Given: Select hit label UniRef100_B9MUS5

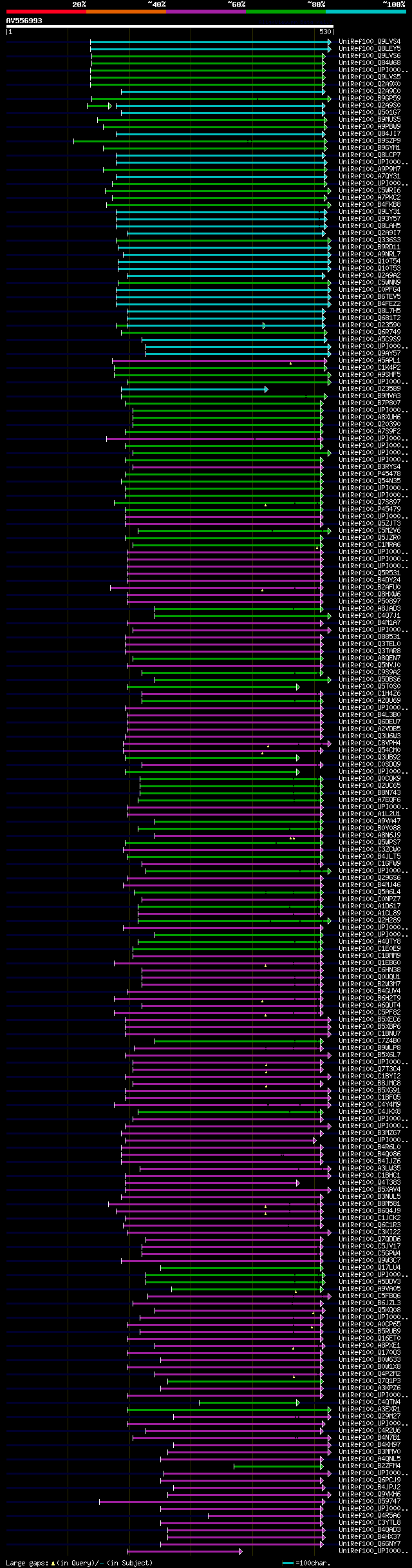Looking at the screenshot, I should (370, 119).
